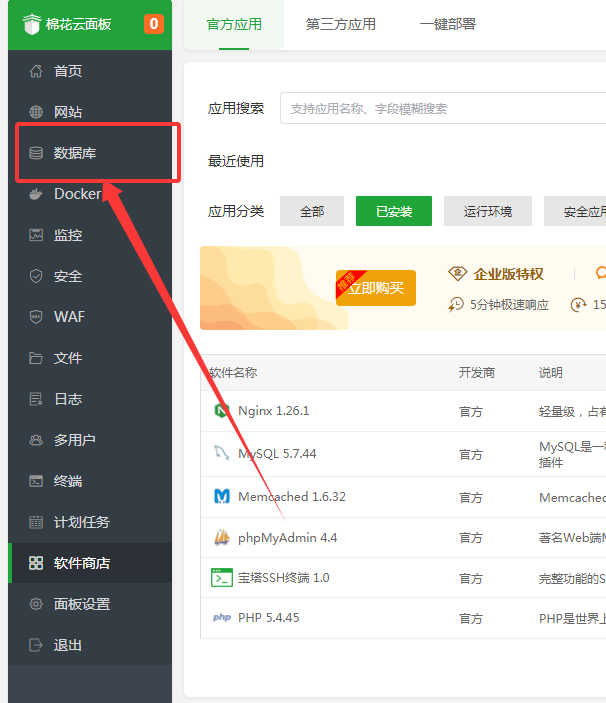Image resolution: width=606 pixels, height=703 pixels.
Task: Open Nginx 1.26.1 software entry
Action: pyautogui.click(x=273, y=411)
